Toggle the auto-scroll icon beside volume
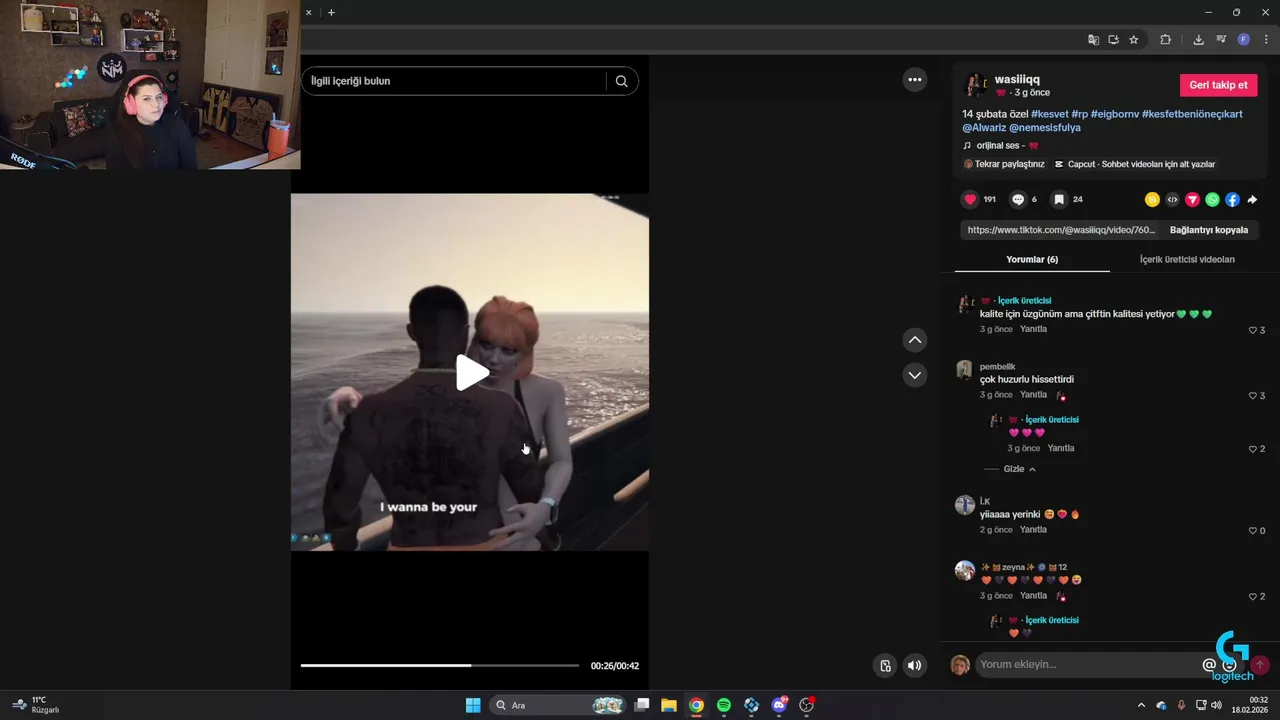Image resolution: width=1280 pixels, height=720 pixels. tap(885, 665)
